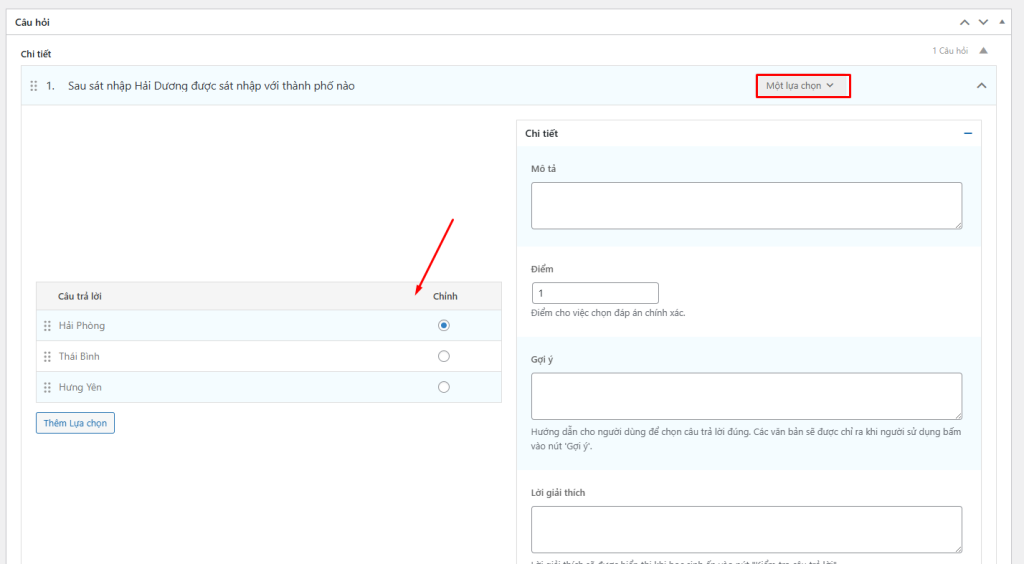Choose Hưng Yên as the correct answer
Screen dimensions: 1024x564
click(444, 387)
